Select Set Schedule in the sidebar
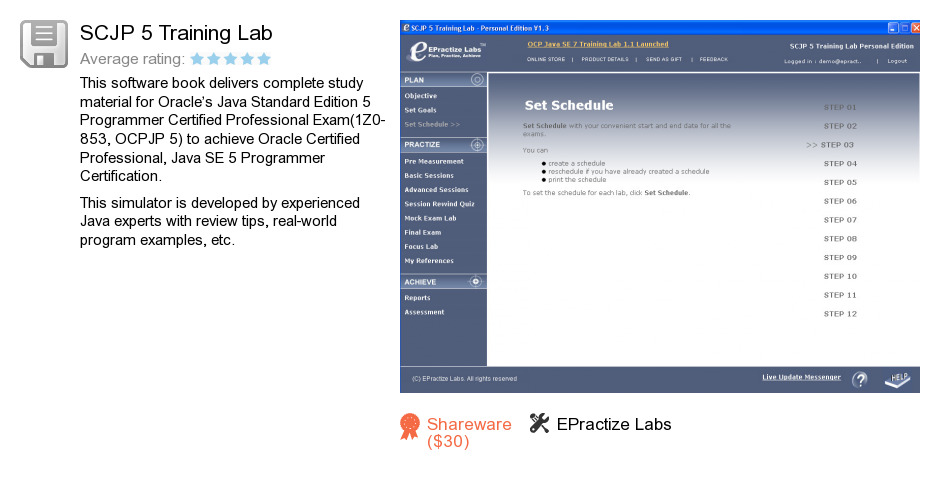This screenshot has height=477, width=940. pos(432,125)
